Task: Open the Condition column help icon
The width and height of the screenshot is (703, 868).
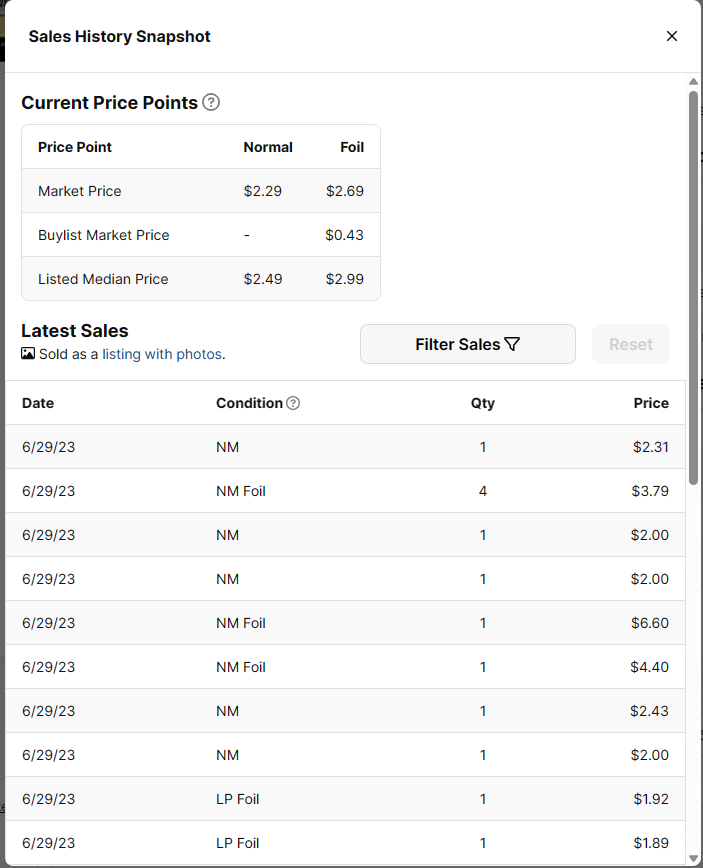Action: click(293, 403)
